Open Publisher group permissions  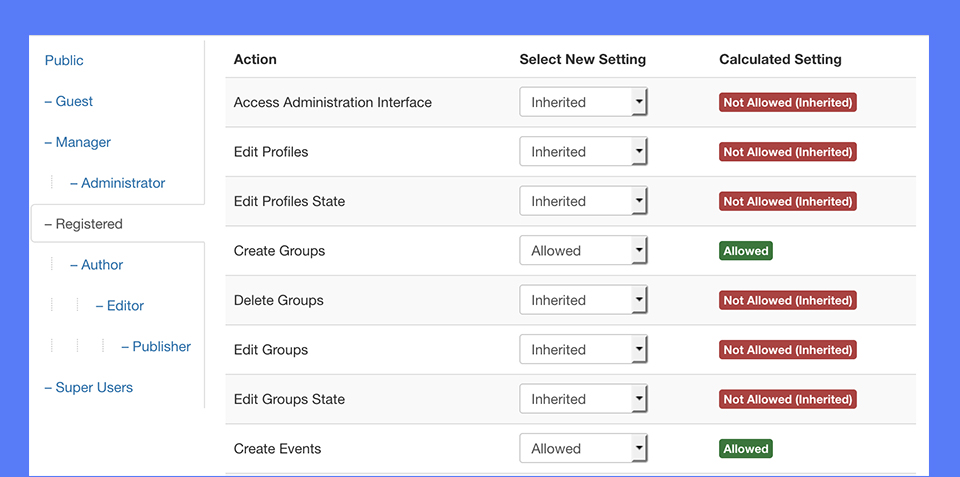pos(156,347)
